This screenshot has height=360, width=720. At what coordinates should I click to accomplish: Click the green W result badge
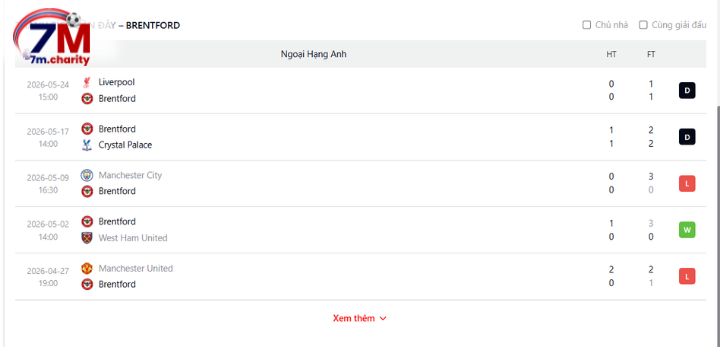[x=687, y=230]
